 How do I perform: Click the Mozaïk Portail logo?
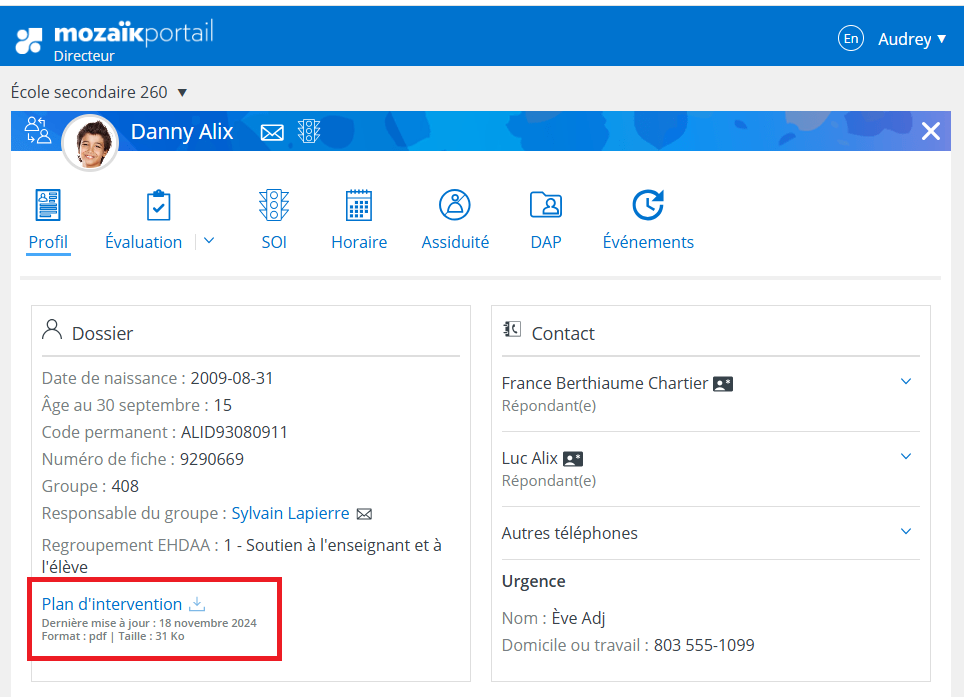[x=114, y=40]
